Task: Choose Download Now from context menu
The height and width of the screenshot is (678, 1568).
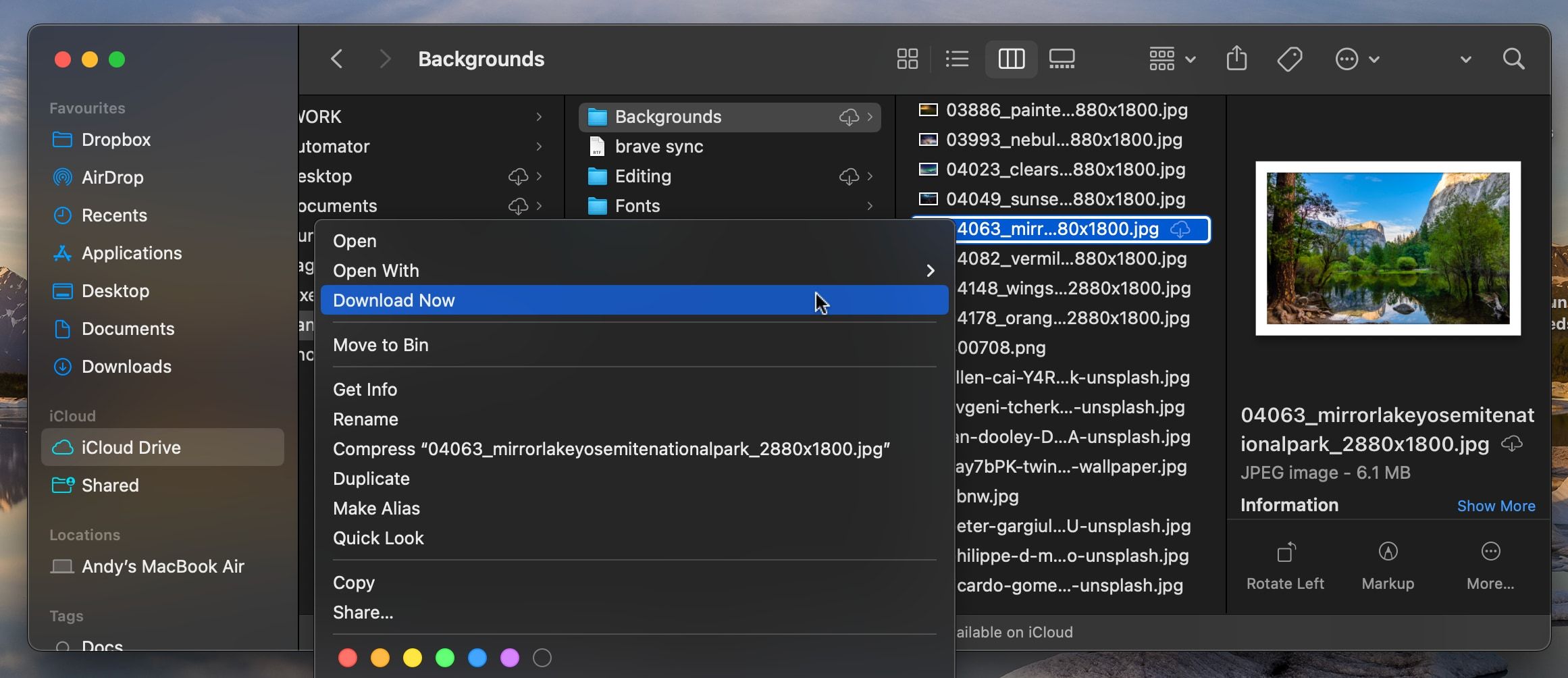Action: pyautogui.click(x=633, y=301)
